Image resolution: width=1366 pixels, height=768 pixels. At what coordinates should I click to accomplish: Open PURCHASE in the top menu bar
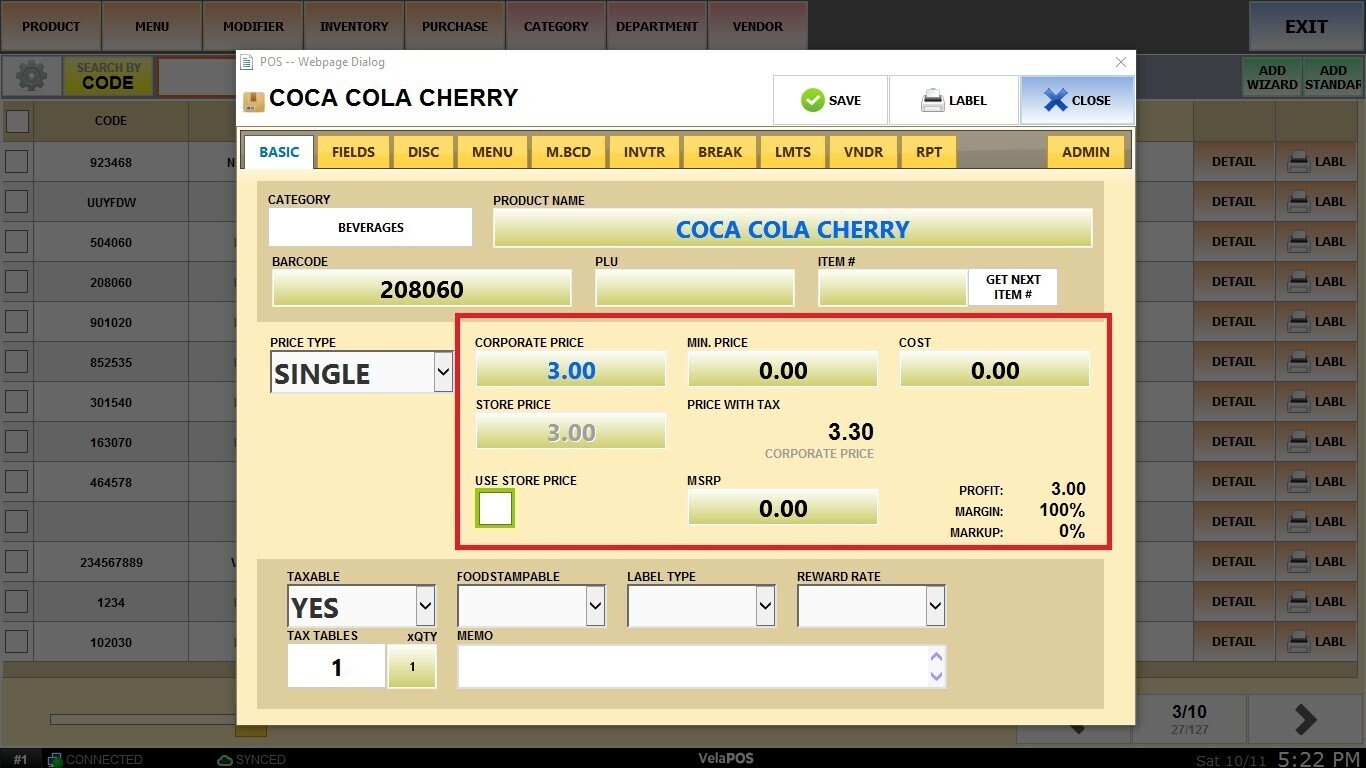pos(455,26)
